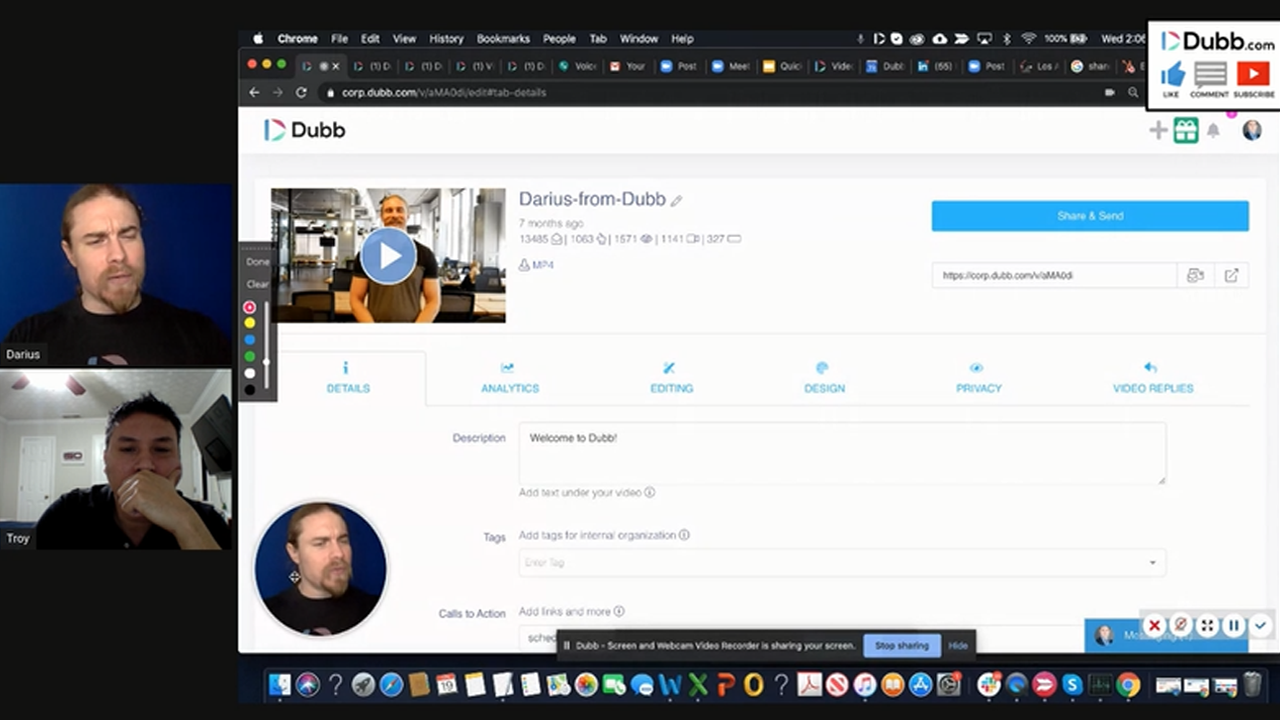Click Chrome's back arrow
Image resolution: width=1280 pixels, height=720 pixels.
coord(254,92)
